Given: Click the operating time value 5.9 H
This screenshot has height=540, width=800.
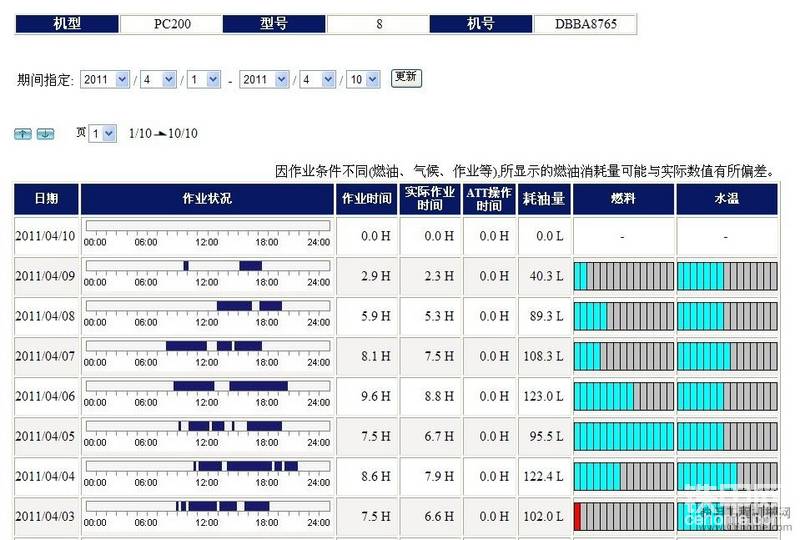Looking at the screenshot, I should 376,316.
